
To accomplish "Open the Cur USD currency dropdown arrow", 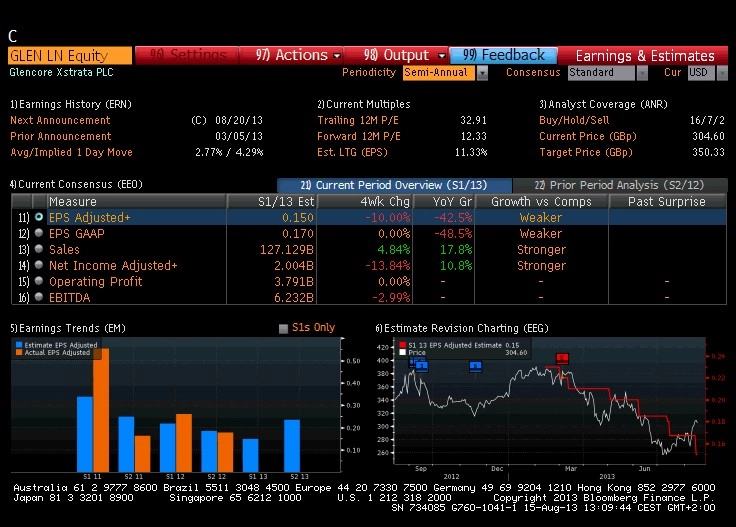I will (722, 73).
